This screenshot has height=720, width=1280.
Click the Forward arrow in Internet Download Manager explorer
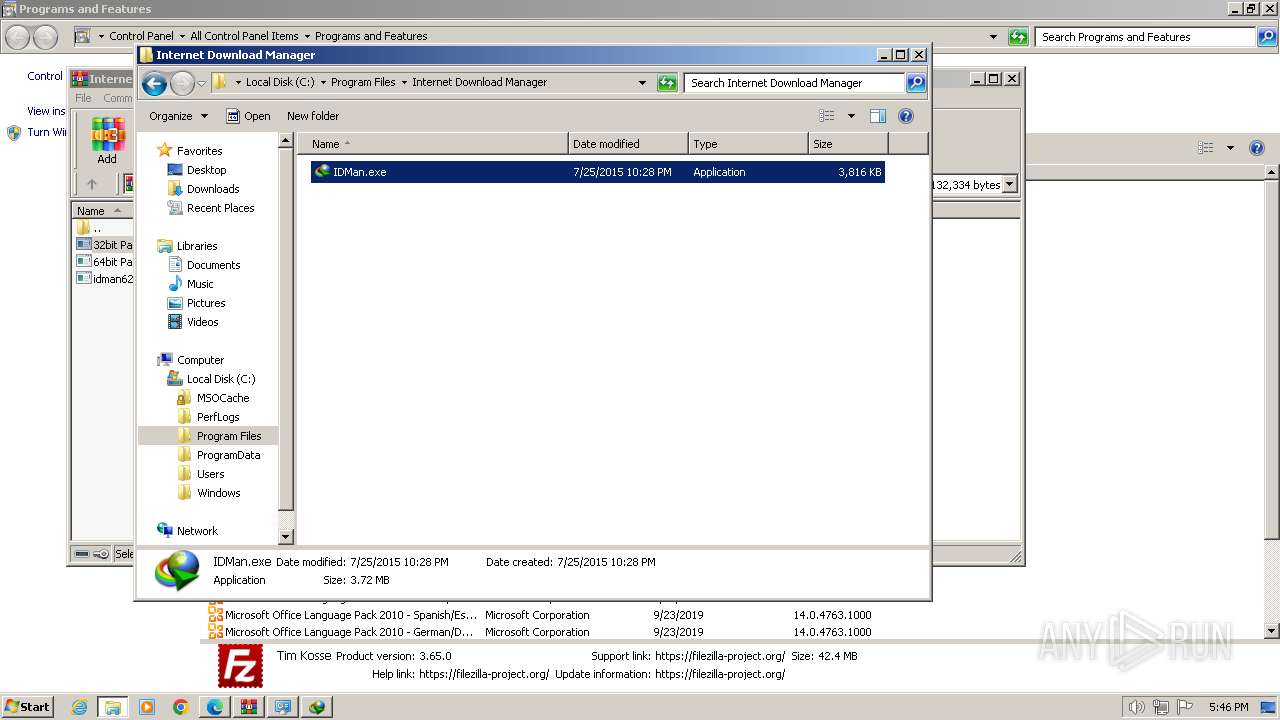[182, 83]
